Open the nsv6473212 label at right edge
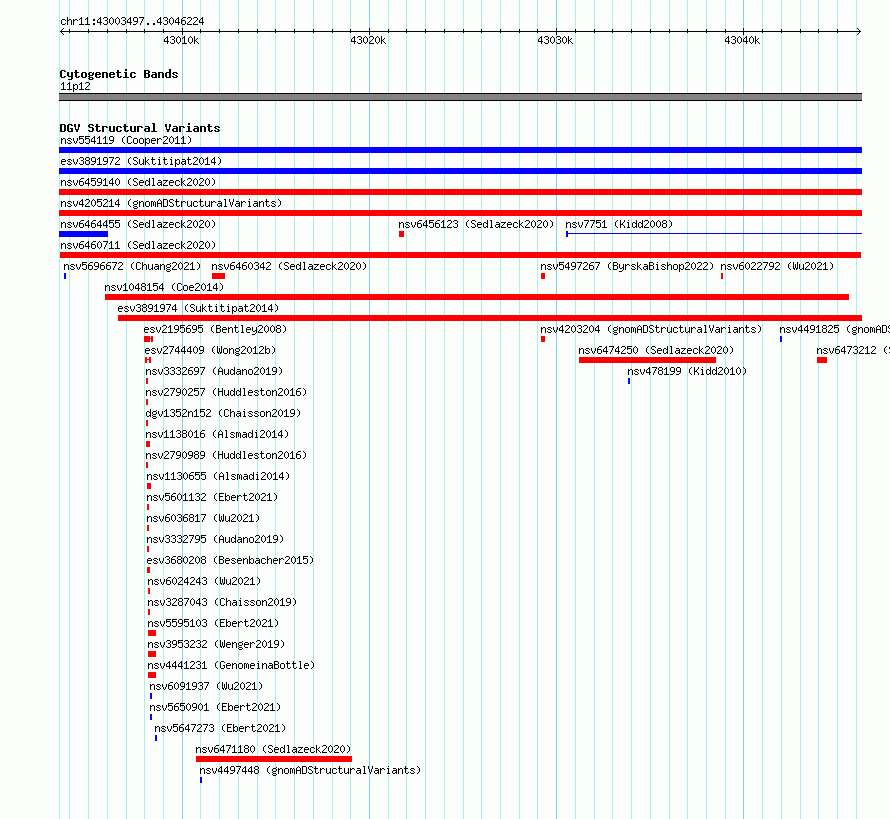Screen dimensions: 890x819 pos(853,350)
